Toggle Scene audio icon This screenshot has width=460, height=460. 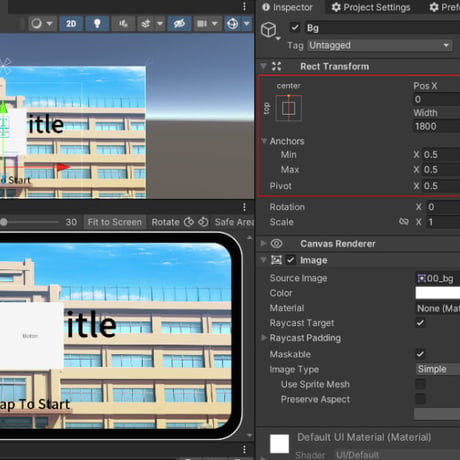tap(123, 24)
